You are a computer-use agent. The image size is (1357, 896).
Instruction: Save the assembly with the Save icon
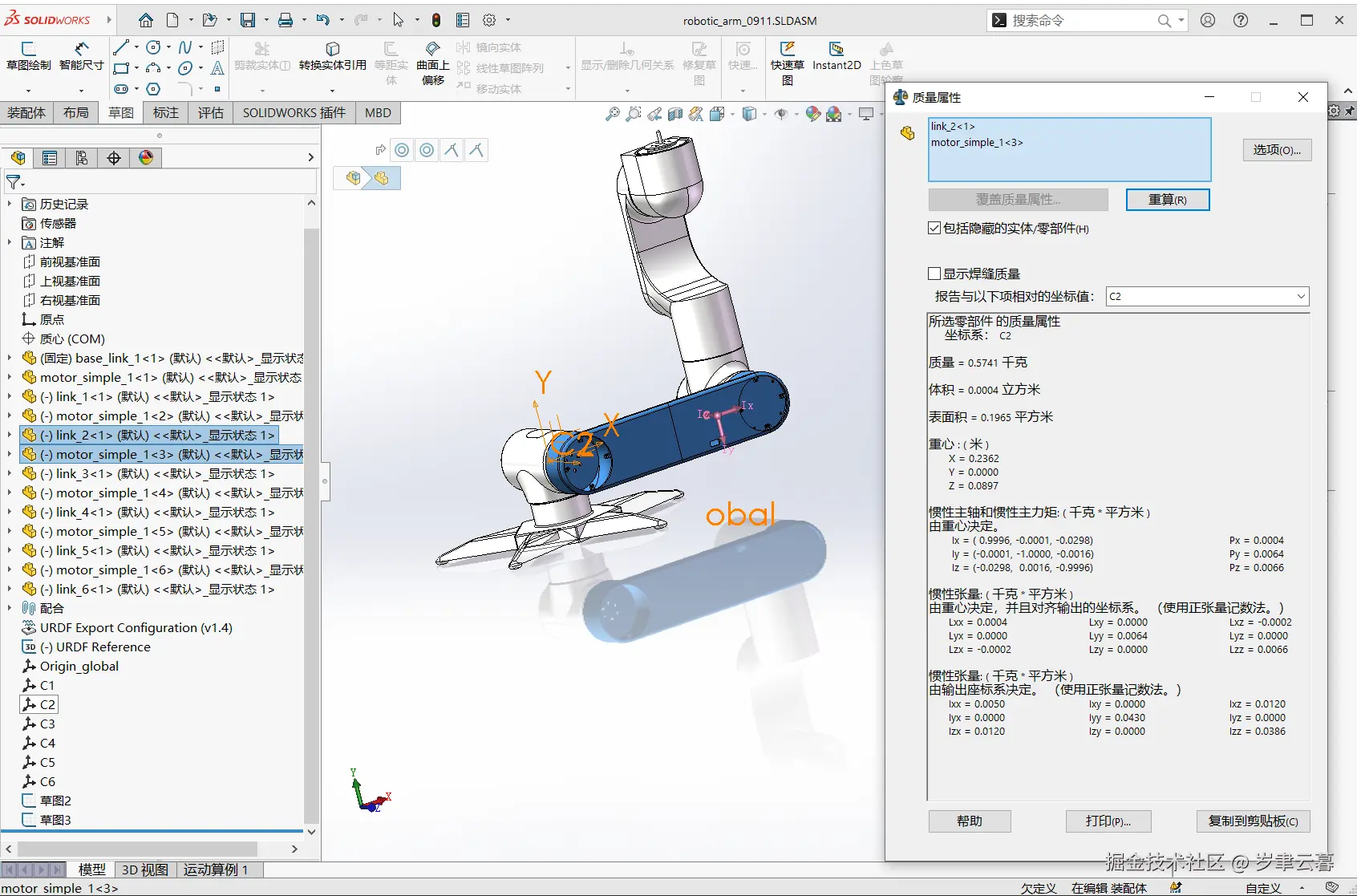[248, 20]
